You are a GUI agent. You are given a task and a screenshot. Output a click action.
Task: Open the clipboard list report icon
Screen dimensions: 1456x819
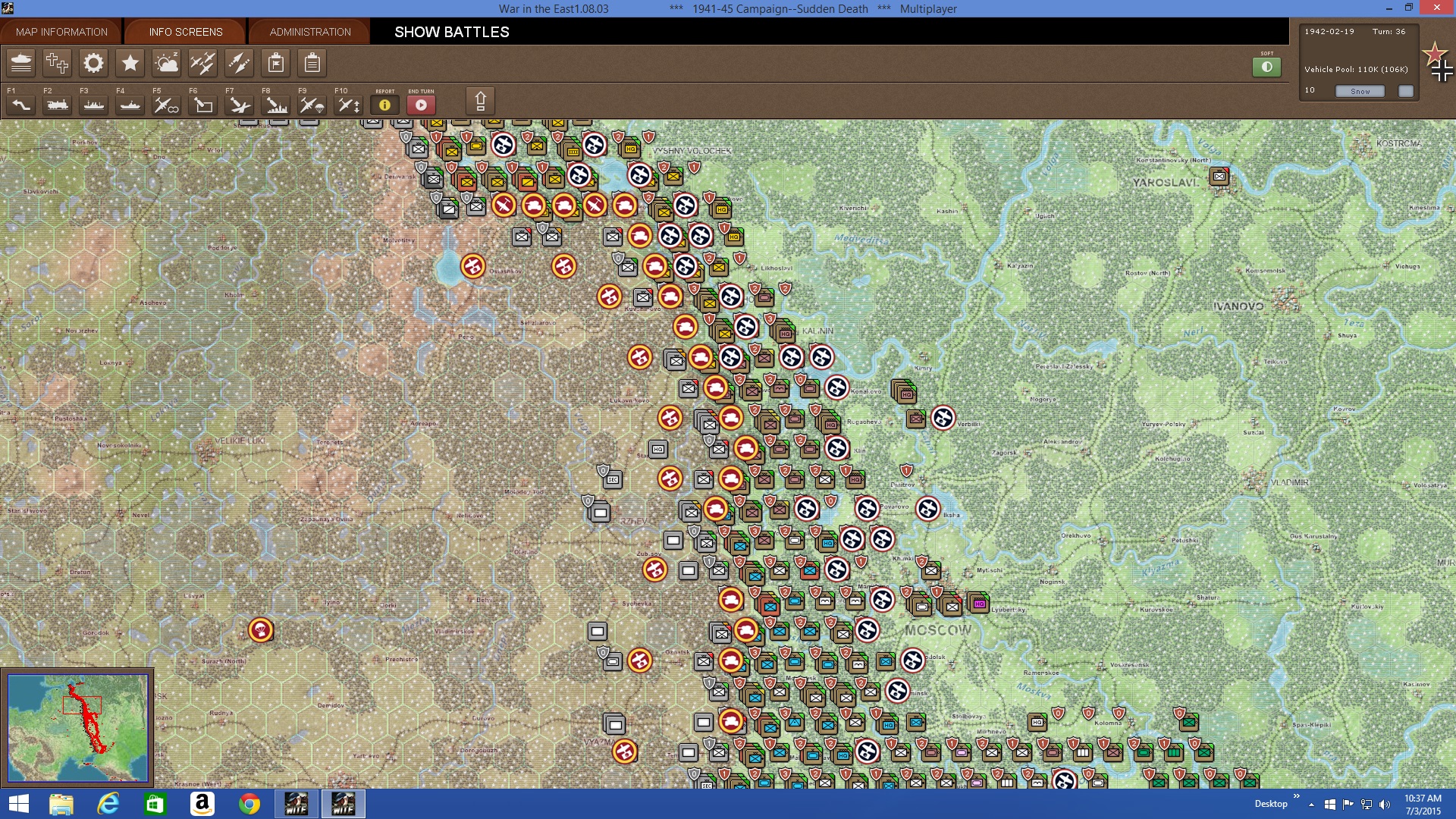point(312,63)
